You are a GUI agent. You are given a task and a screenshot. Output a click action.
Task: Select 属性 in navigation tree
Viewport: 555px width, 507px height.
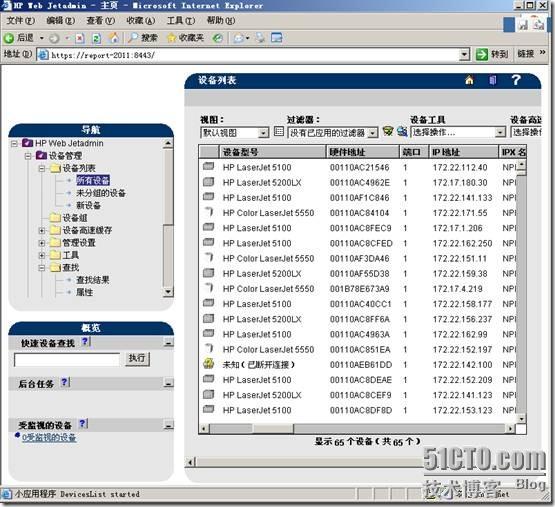[x=85, y=292]
